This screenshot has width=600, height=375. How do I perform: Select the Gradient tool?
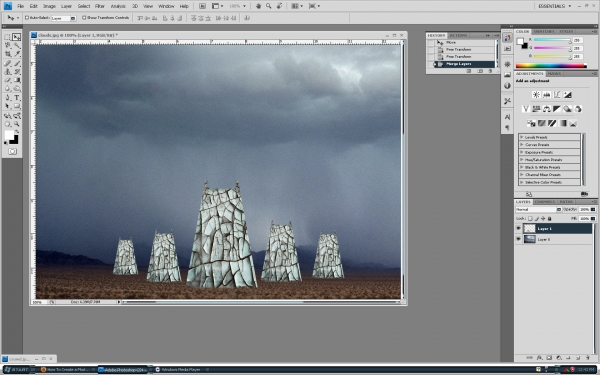16,80
